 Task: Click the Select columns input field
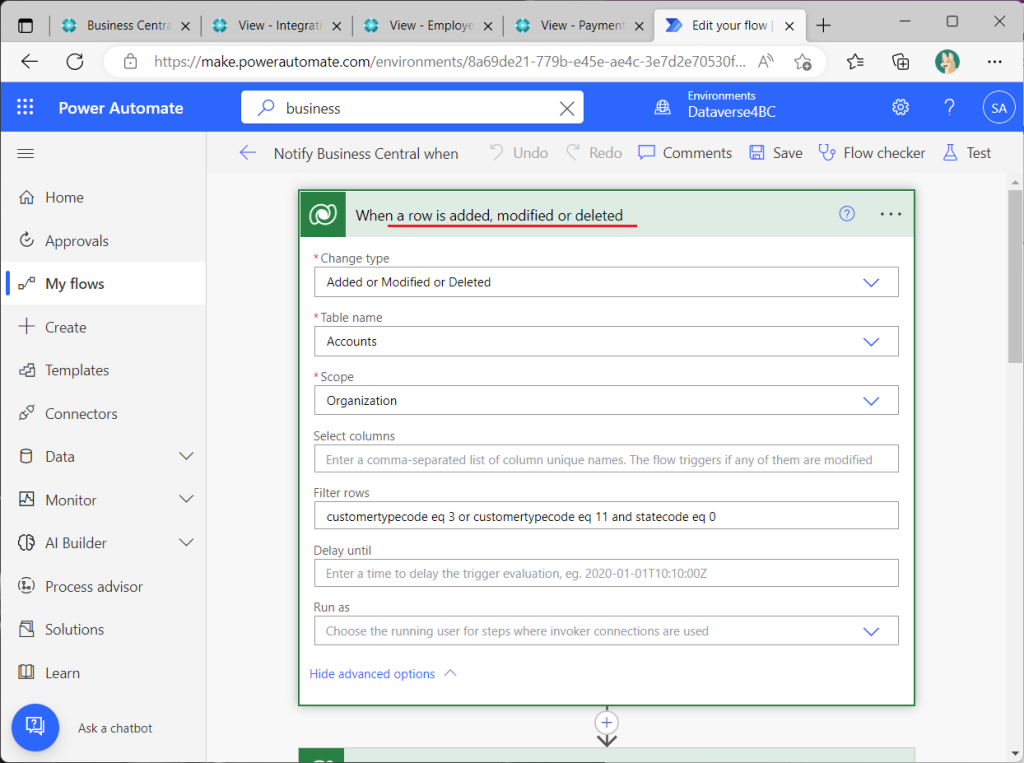pyautogui.click(x=606, y=459)
